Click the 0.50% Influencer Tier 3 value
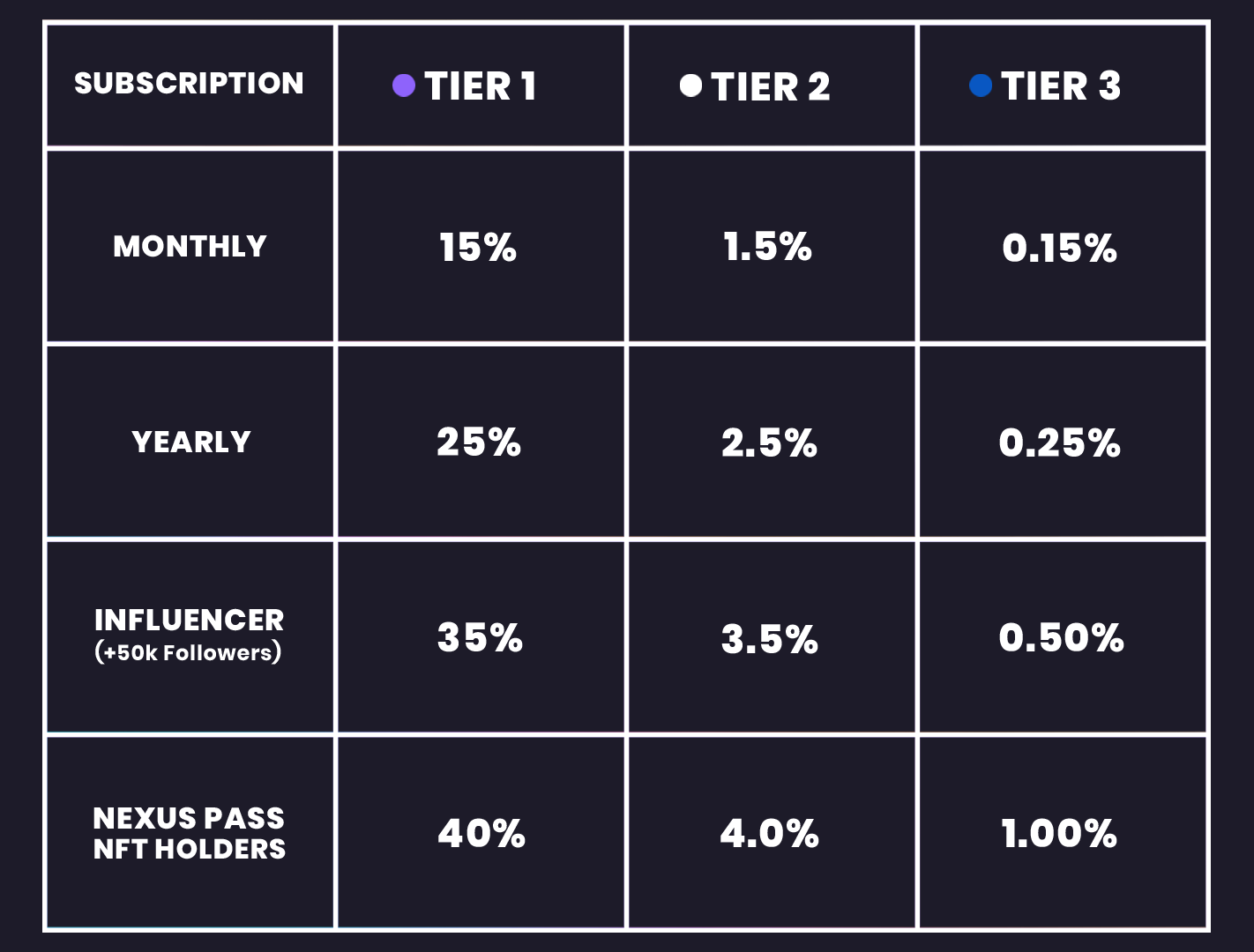Viewport: 1254px width, 952px height. (1061, 638)
